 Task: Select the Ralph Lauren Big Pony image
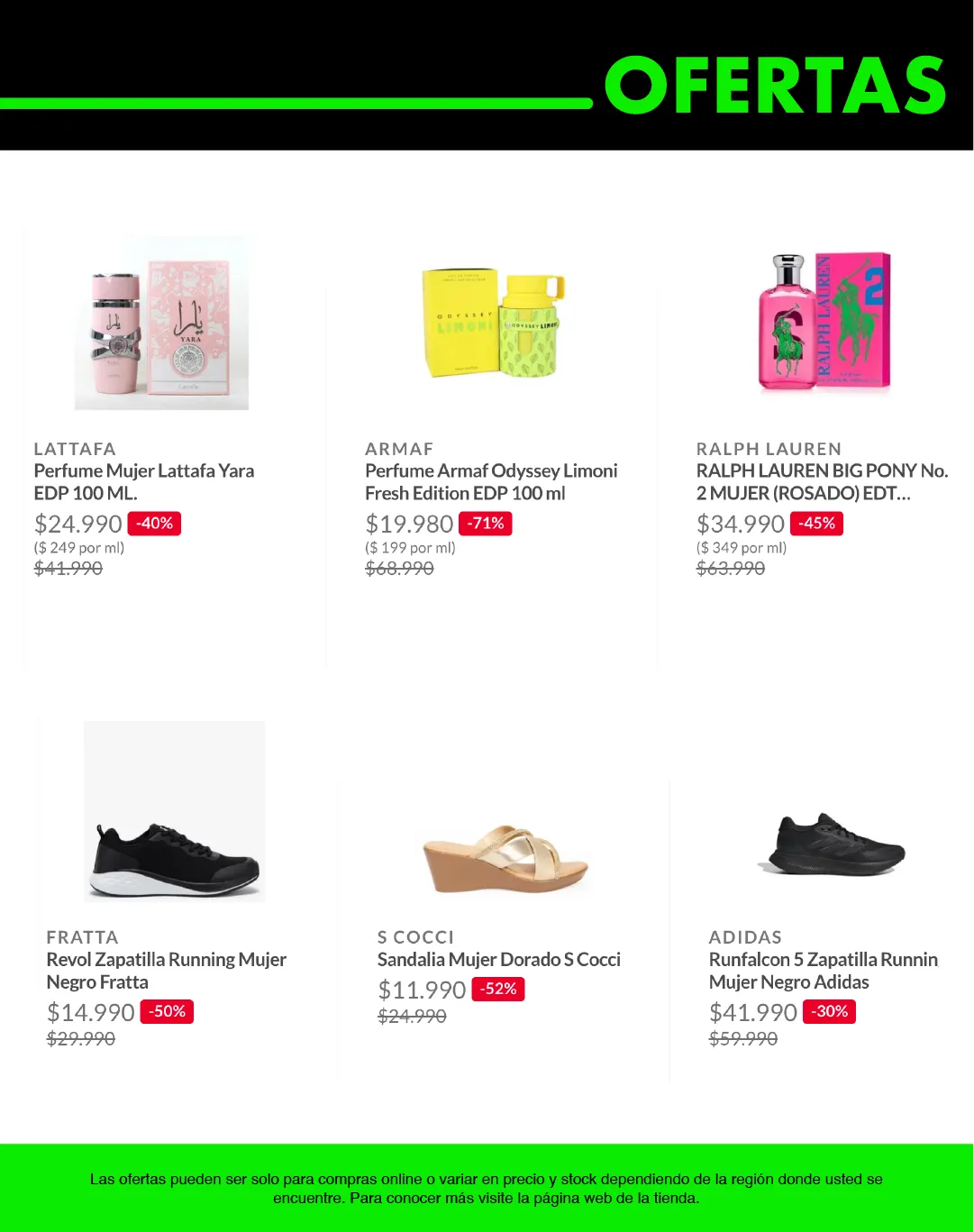click(824, 324)
